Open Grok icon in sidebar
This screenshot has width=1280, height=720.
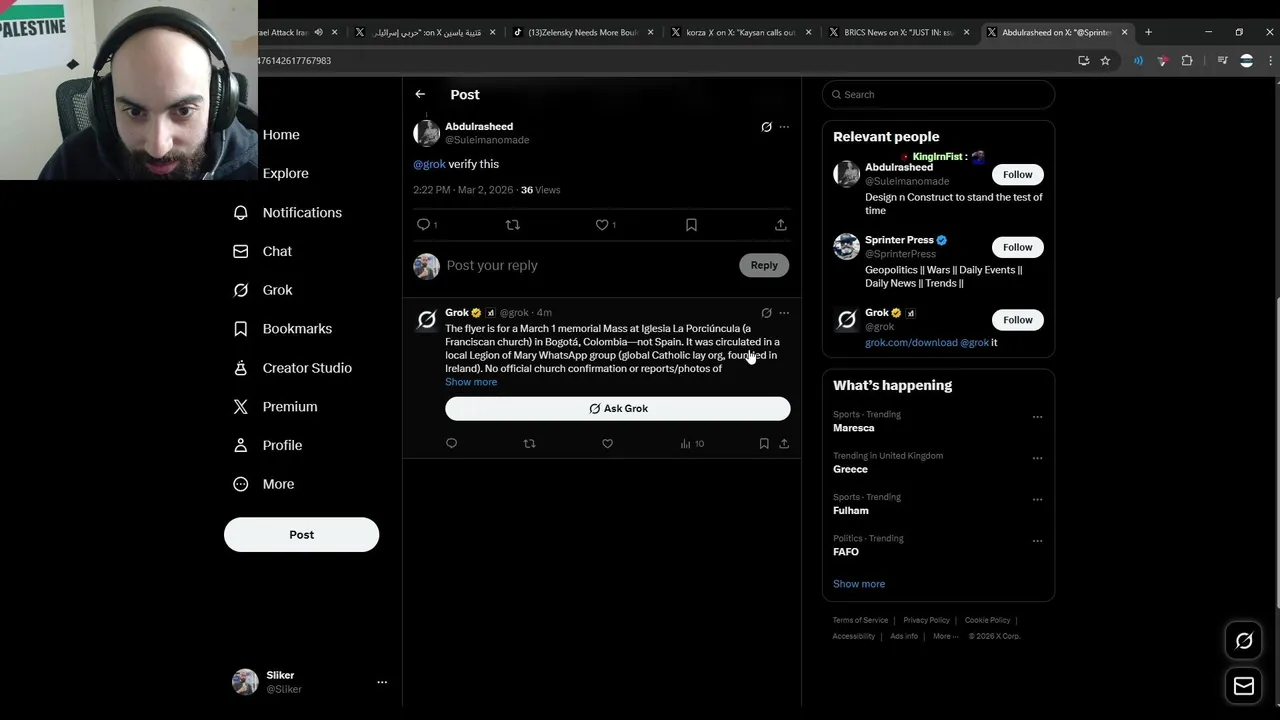tap(240, 290)
